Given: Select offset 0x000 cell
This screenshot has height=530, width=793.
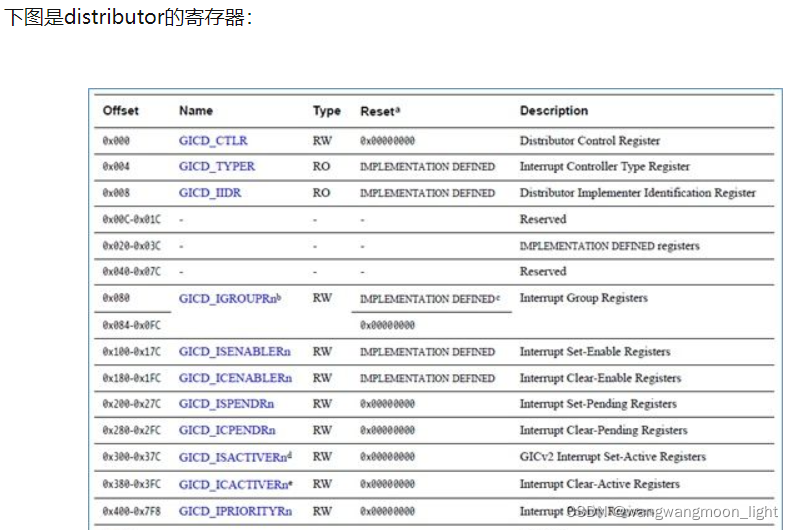Looking at the screenshot, I should pos(116,141).
